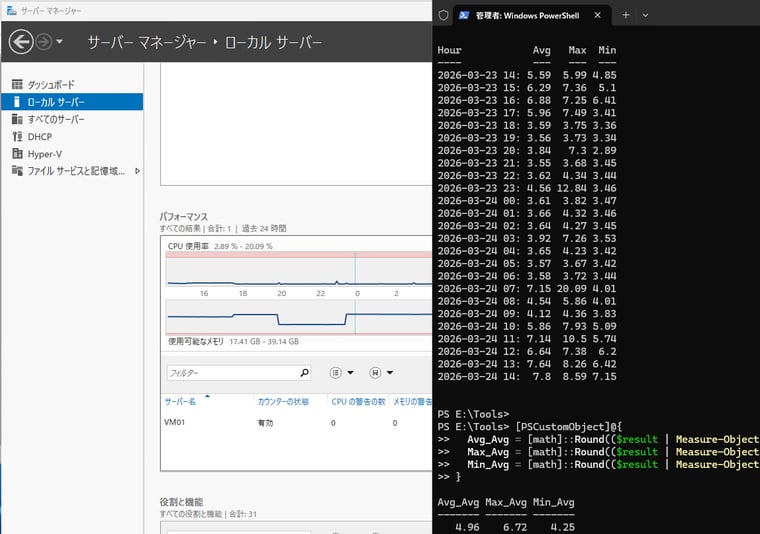Click the CPU 使用率 graph
The image size is (760, 534).
299,269
